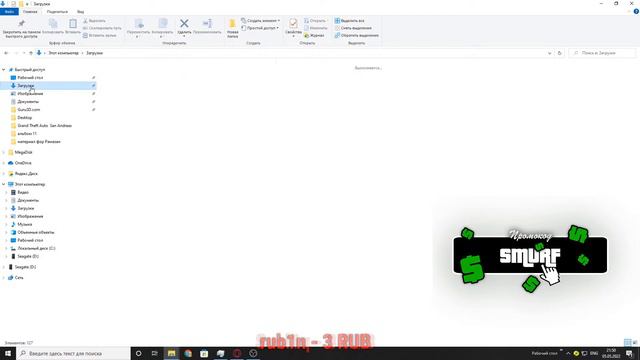Click the search box 'Поиск в: Загрузки'
The width and height of the screenshot is (640, 360).
pos(602,53)
